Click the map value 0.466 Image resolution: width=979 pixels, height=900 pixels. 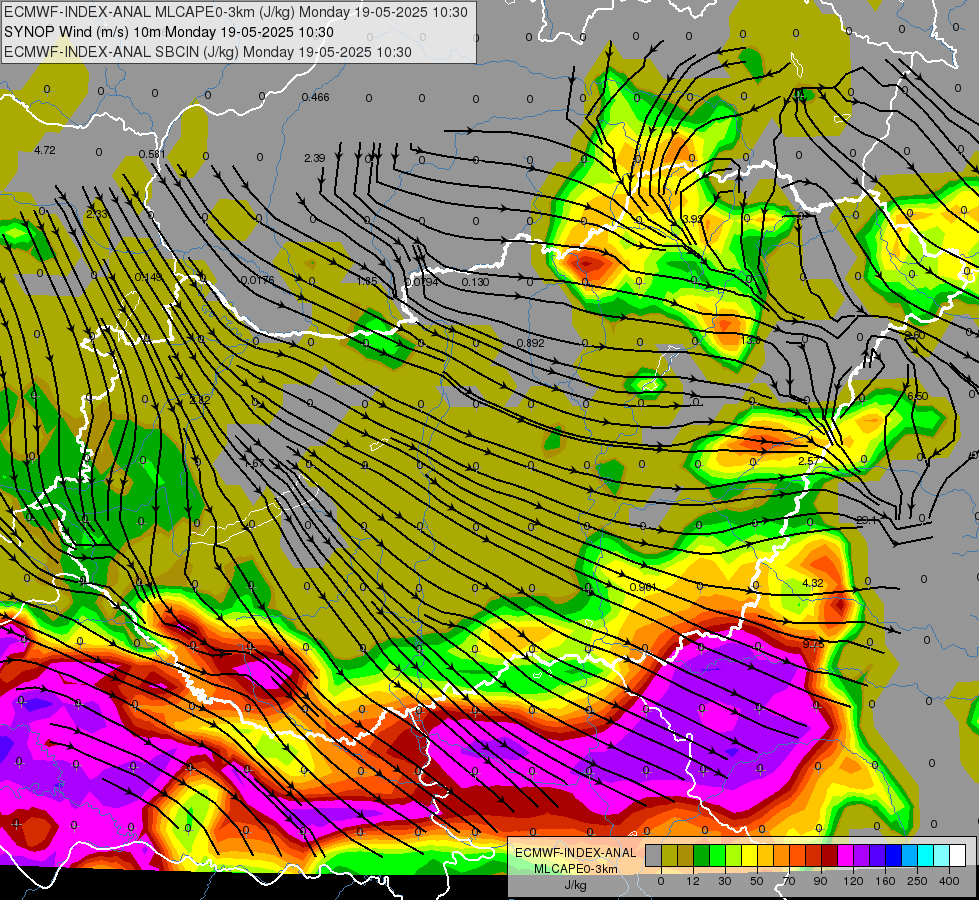coord(315,97)
